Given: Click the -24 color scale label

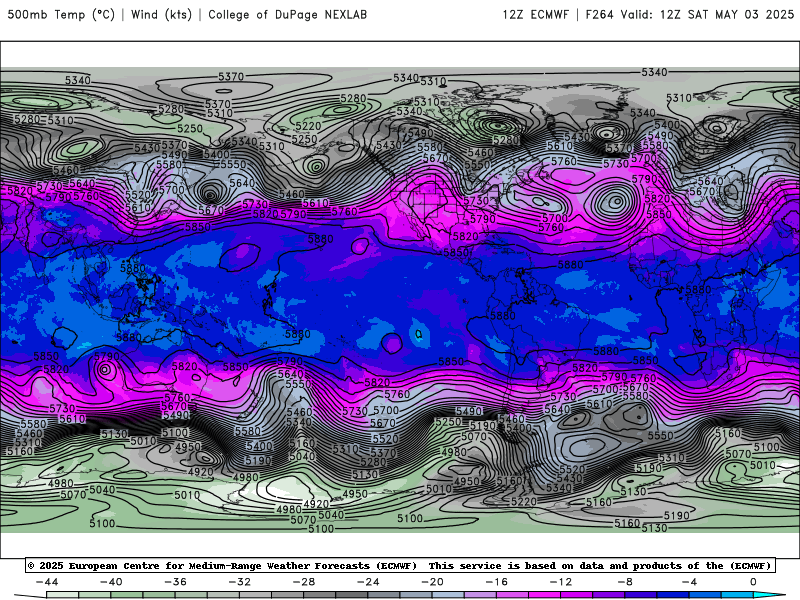Looking at the screenshot, I should [368, 582].
